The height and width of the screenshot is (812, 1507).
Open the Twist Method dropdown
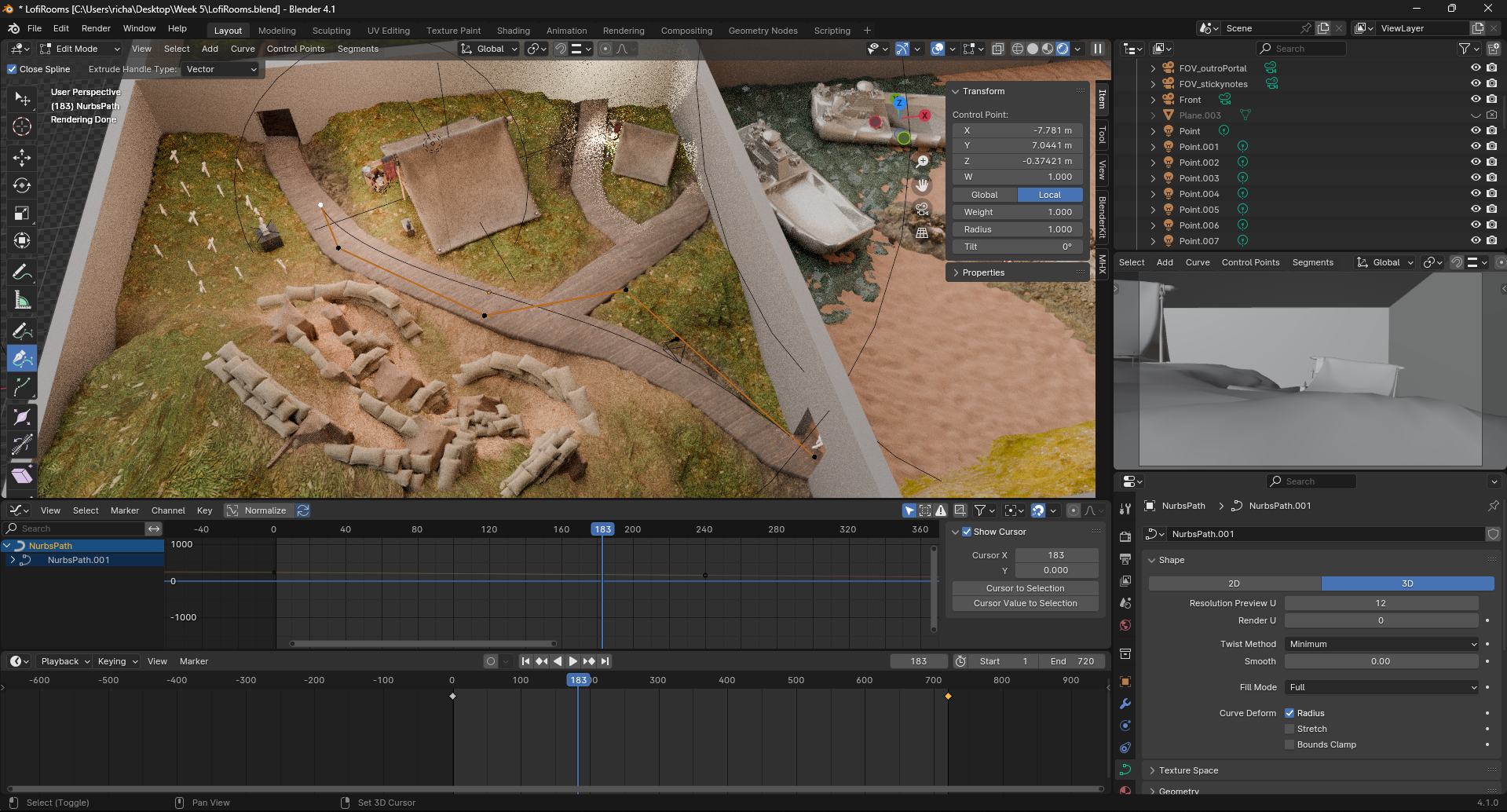pos(1381,644)
